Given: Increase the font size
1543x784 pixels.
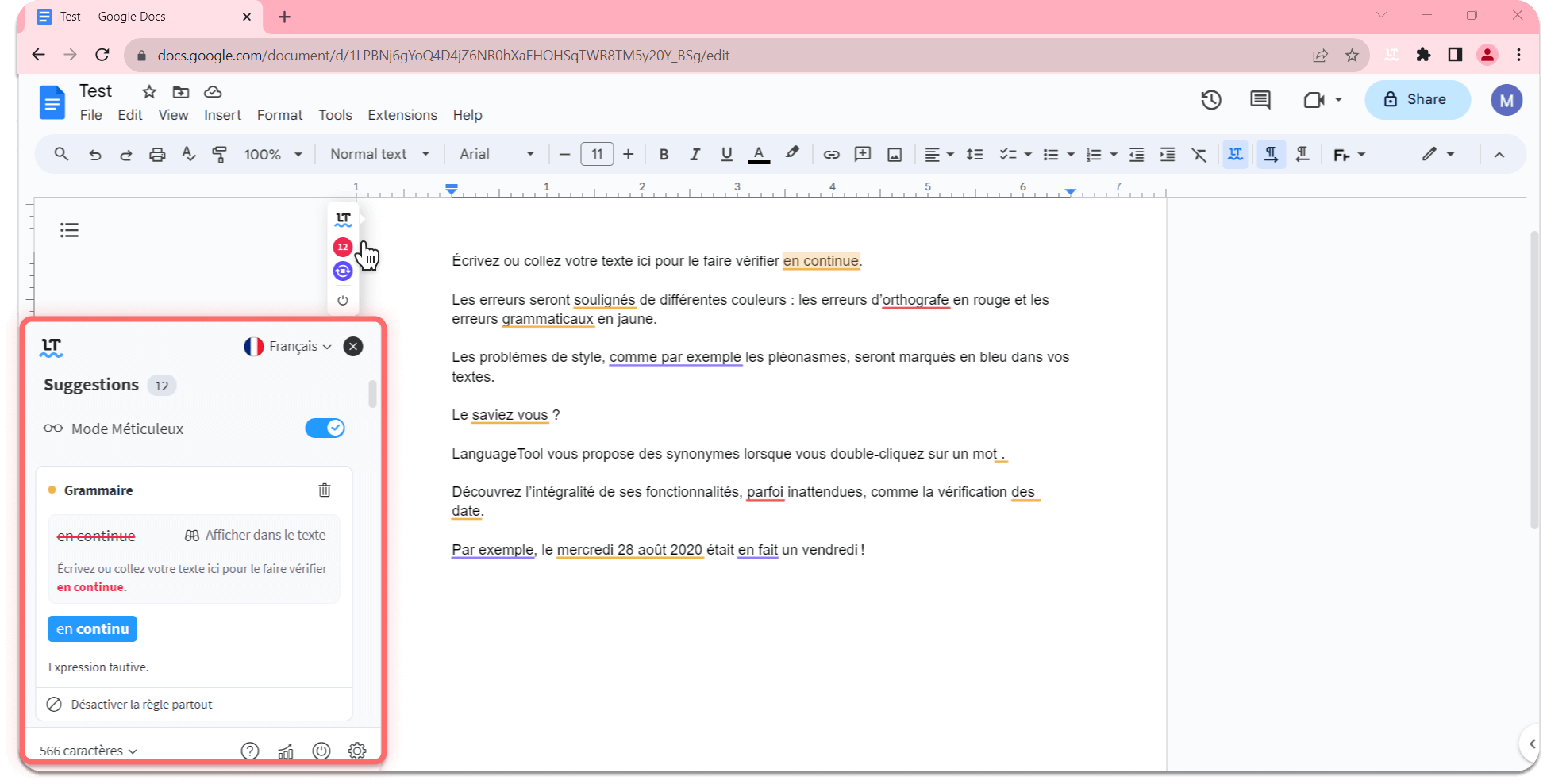Looking at the screenshot, I should coord(628,155).
